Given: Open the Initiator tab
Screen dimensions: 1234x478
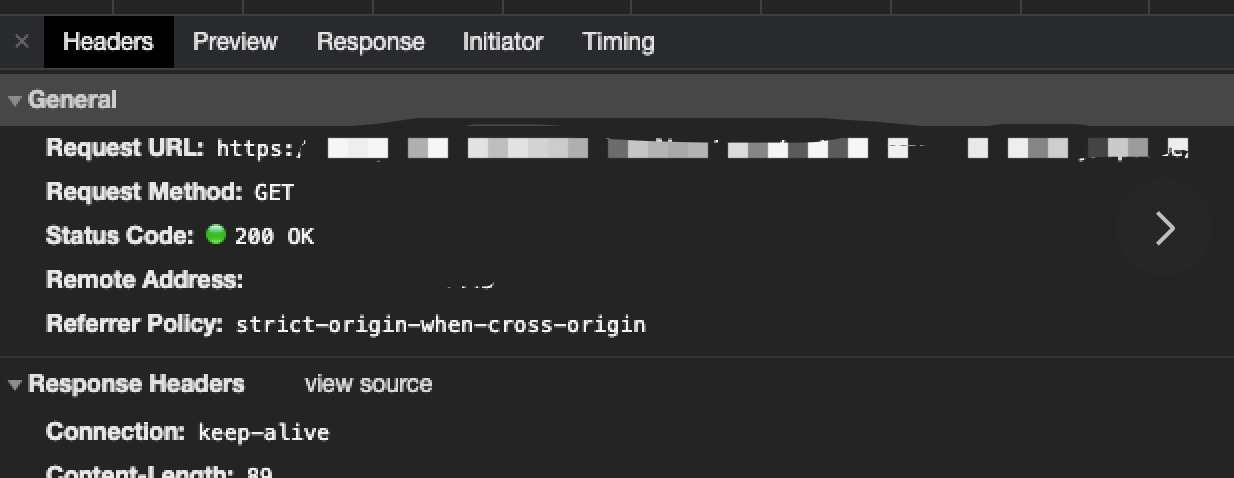Looking at the screenshot, I should coord(502,42).
